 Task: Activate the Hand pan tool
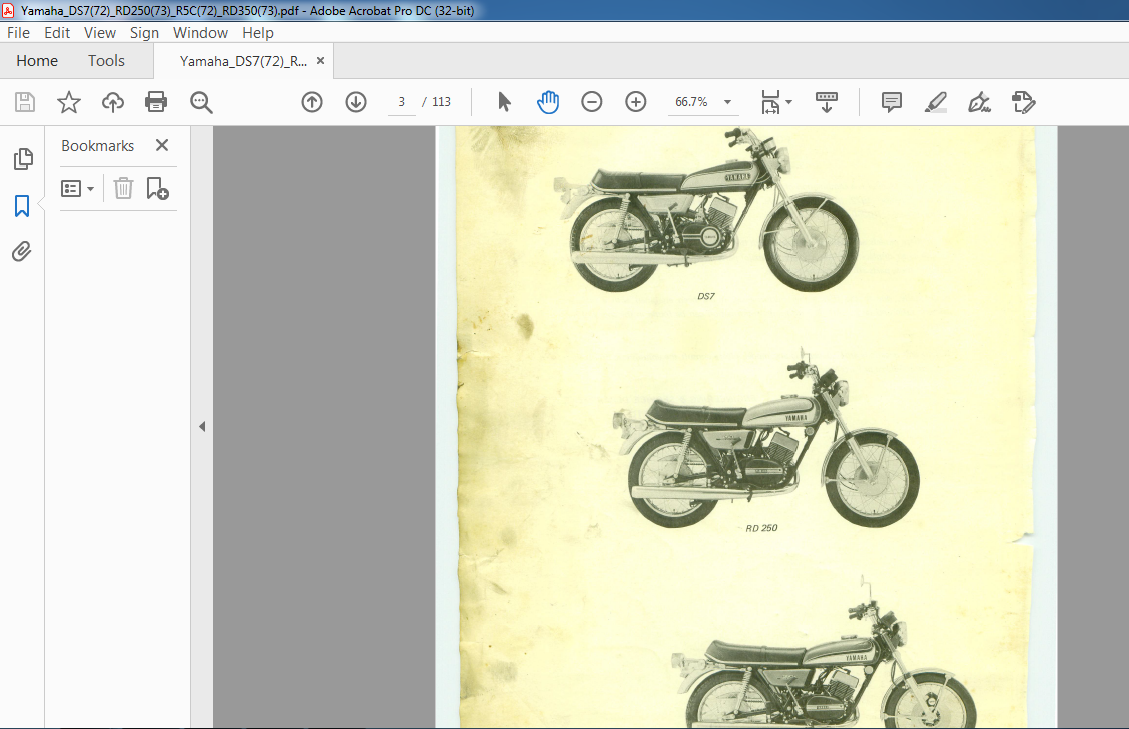pyautogui.click(x=548, y=102)
